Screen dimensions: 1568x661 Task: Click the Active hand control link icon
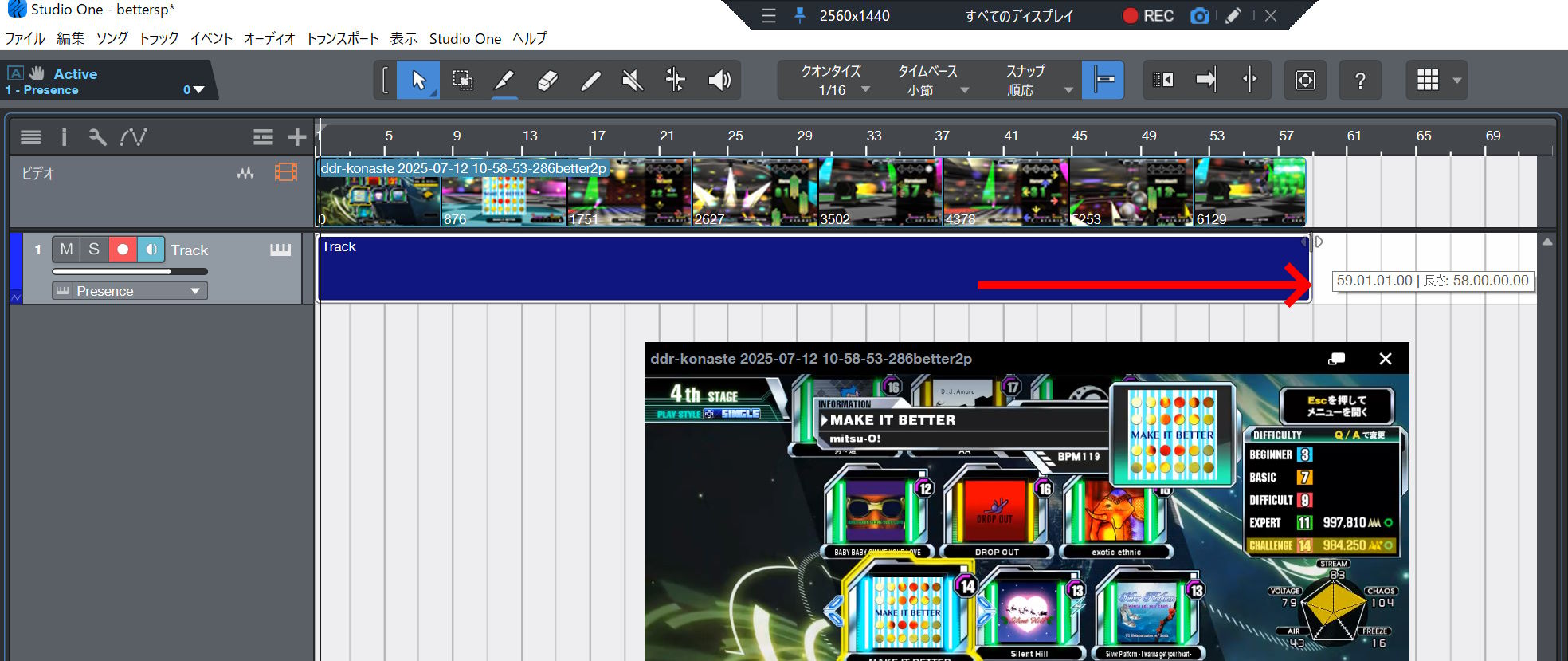pos(37,73)
